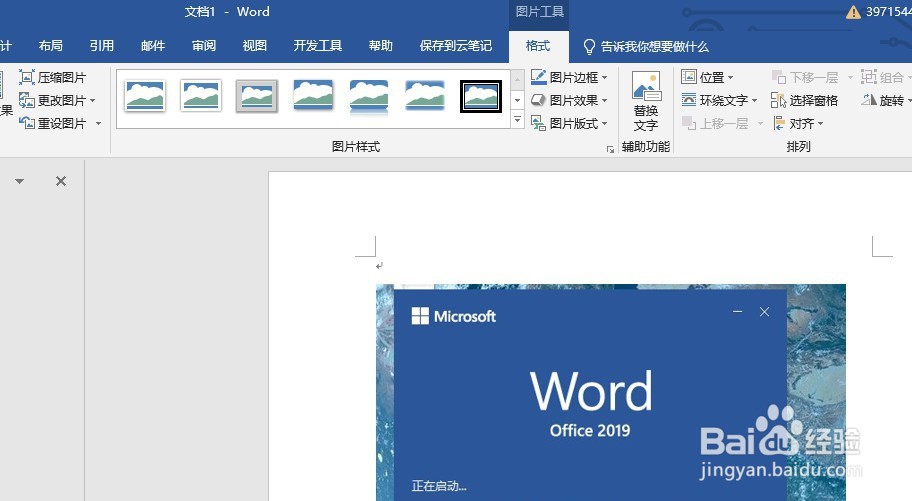Viewport: 912px width, 501px height.
Task: Open the Position (位置) icon
Action: (689, 77)
